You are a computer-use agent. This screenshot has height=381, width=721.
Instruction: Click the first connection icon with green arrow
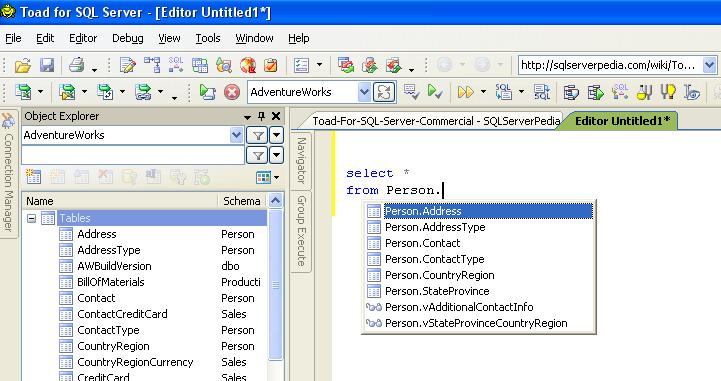[23, 92]
